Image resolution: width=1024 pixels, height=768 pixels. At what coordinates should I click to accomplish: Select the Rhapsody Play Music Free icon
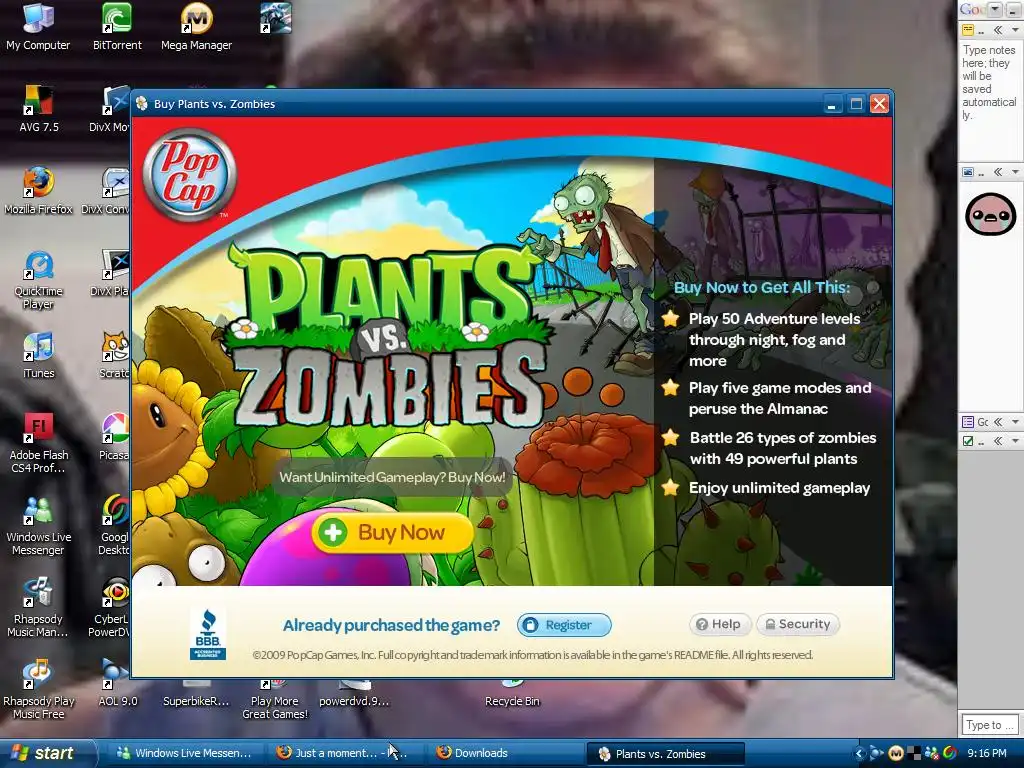[39, 690]
